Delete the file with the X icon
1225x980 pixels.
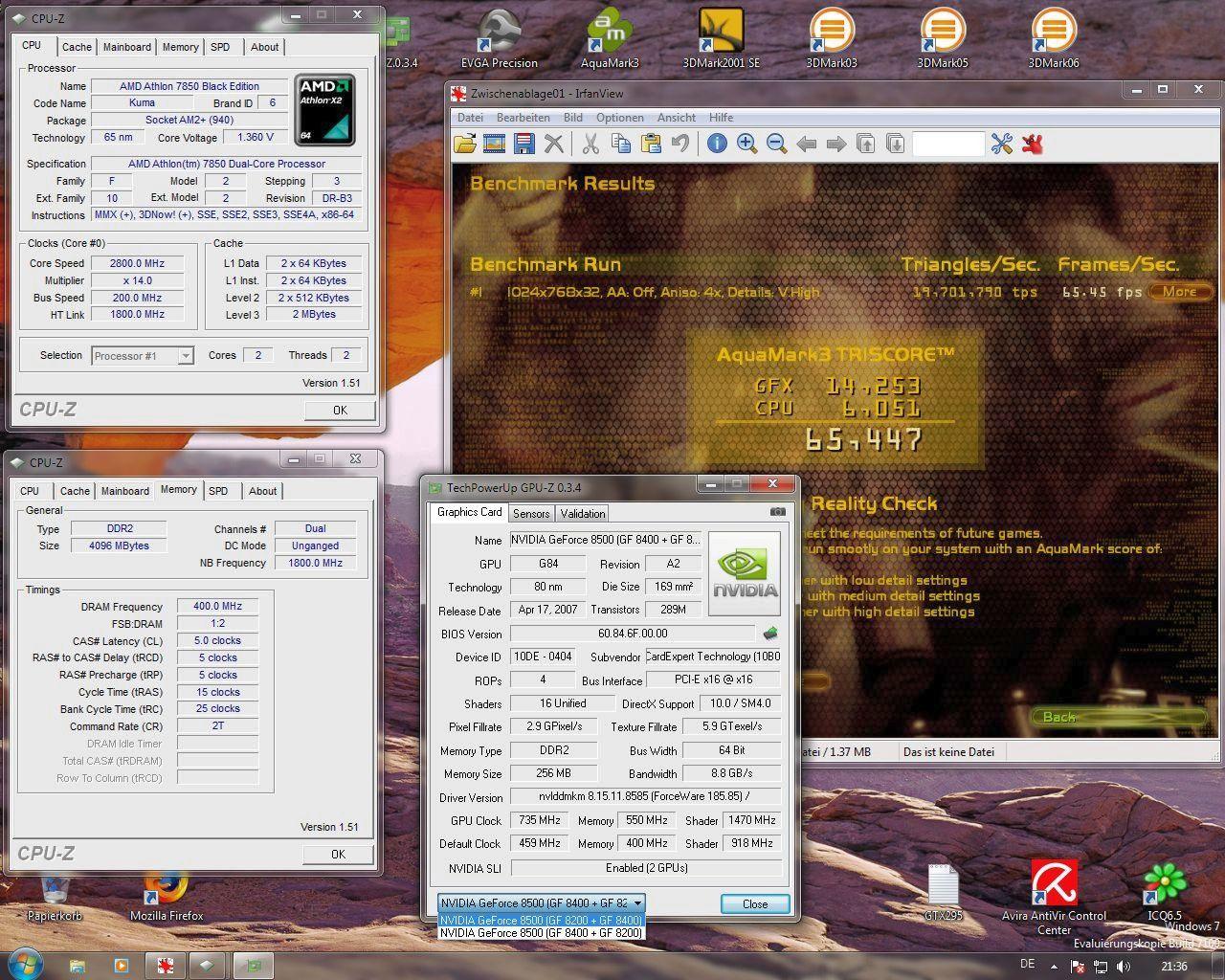pyautogui.click(x=553, y=145)
